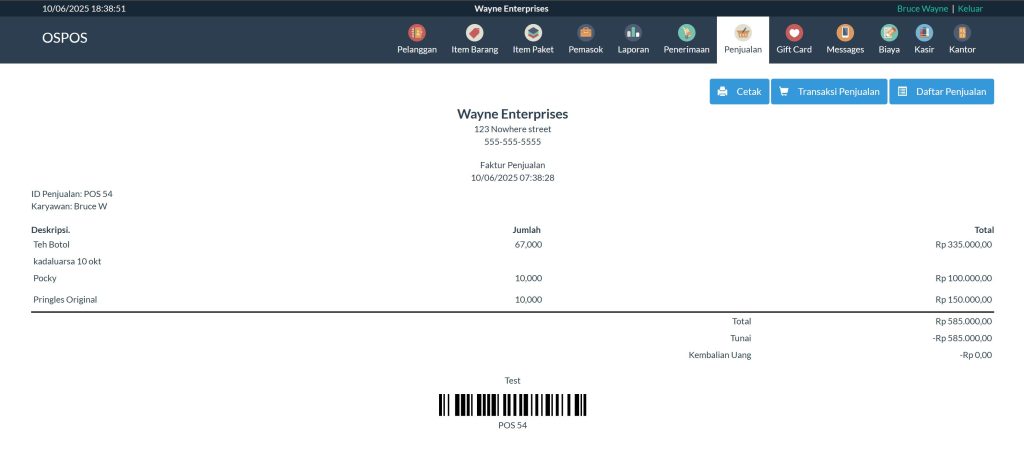1024x453 pixels.
Task: Click the Teh Botol item row
Action: pos(51,244)
